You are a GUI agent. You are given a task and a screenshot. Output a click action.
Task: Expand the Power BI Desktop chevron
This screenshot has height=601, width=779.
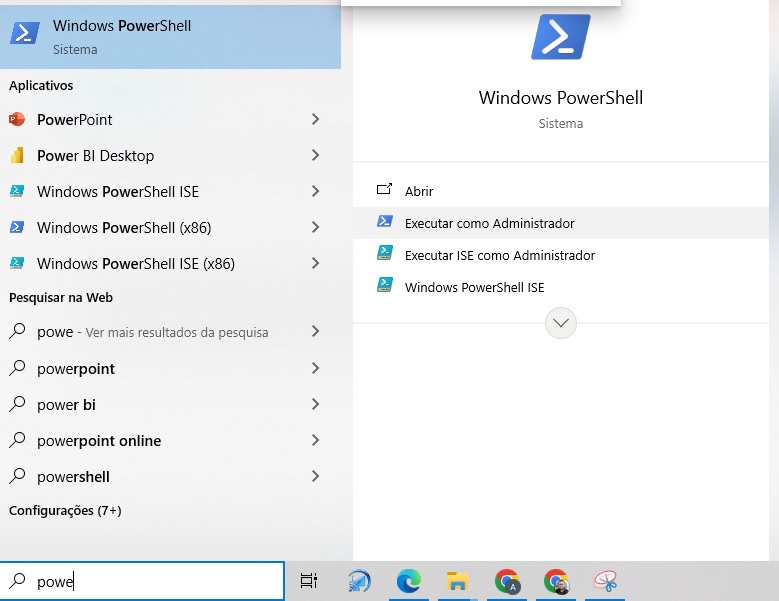click(315, 155)
